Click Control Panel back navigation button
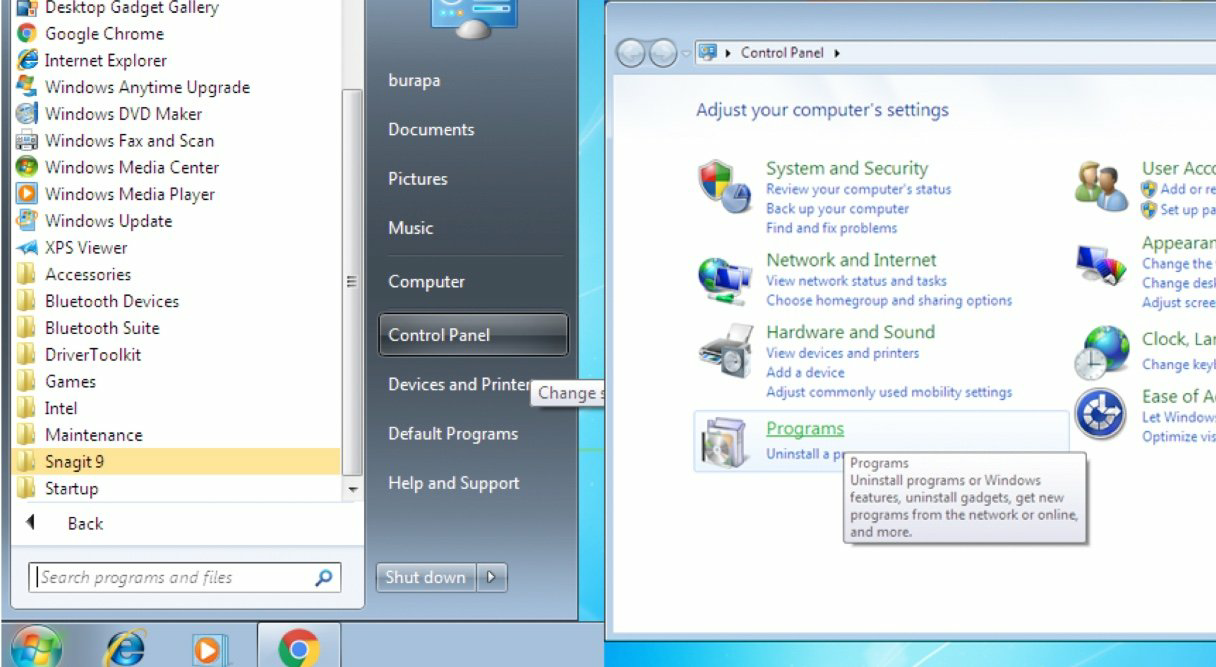1216x667 pixels. point(630,53)
